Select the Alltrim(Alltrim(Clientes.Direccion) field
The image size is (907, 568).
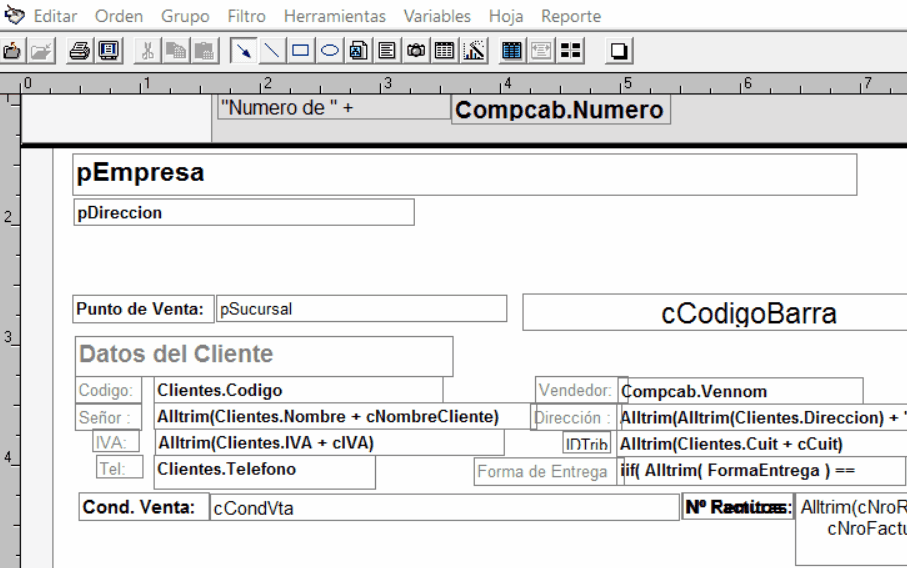pyautogui.click(x=762, y=418)
